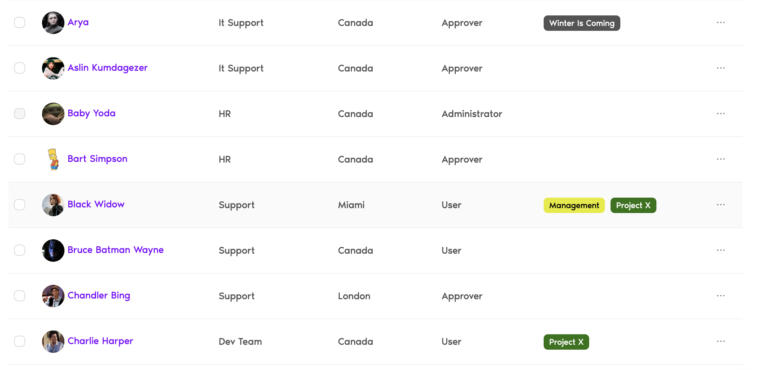Open Bart Simpson's profile link

(98, 159)
